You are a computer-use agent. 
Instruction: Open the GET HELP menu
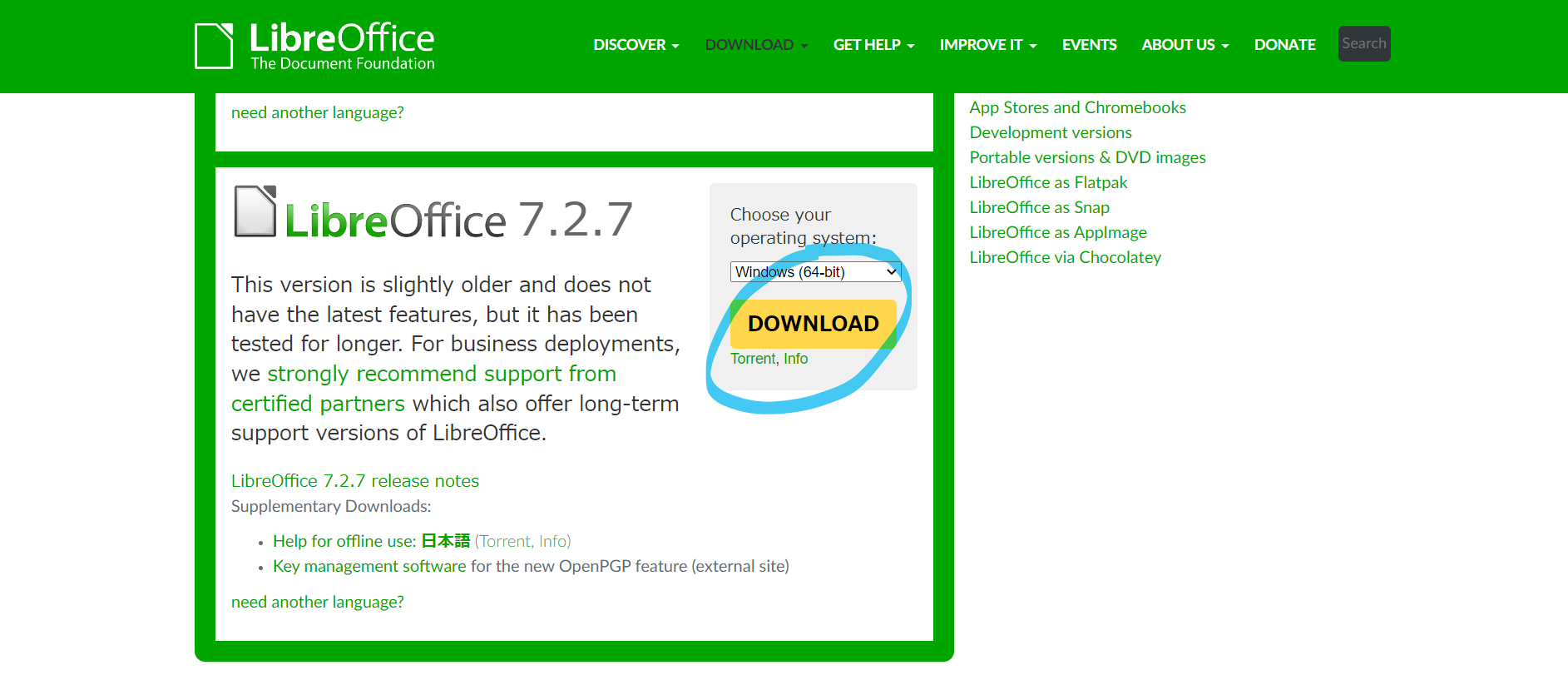[874, 45]
